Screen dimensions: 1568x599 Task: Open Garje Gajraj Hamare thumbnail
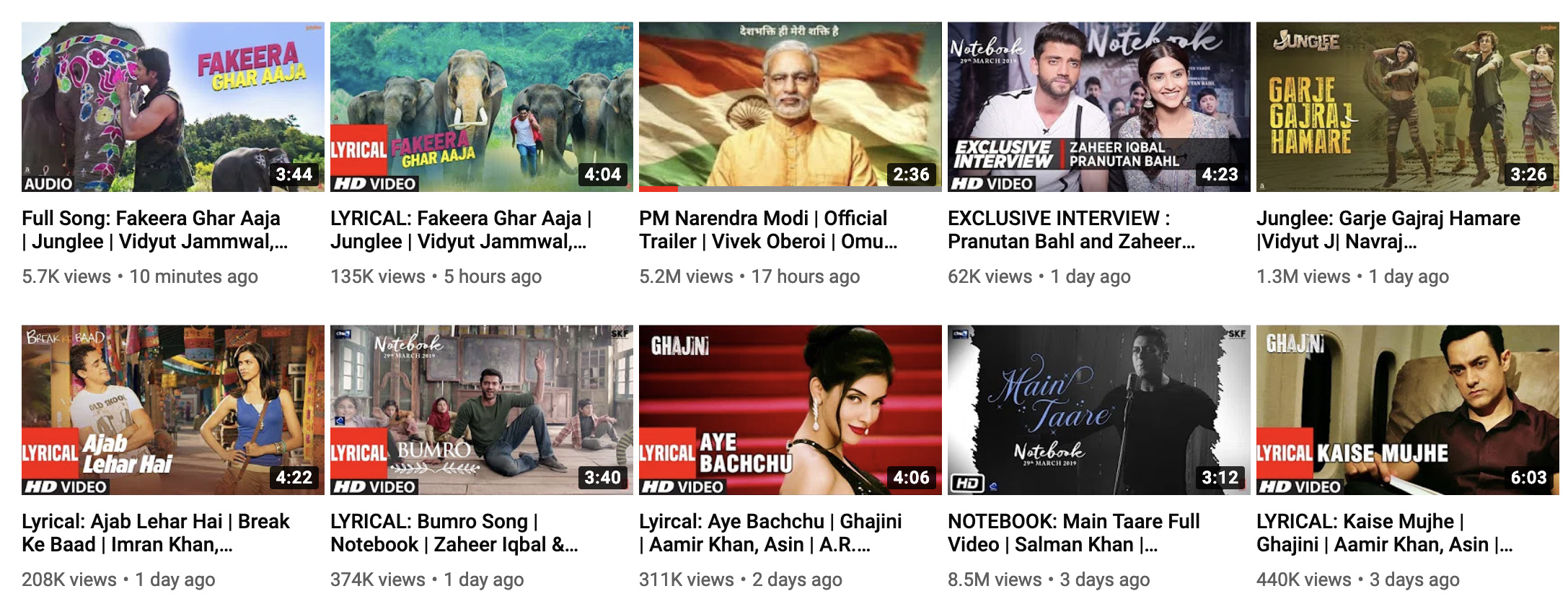[x=1408, y=107]
